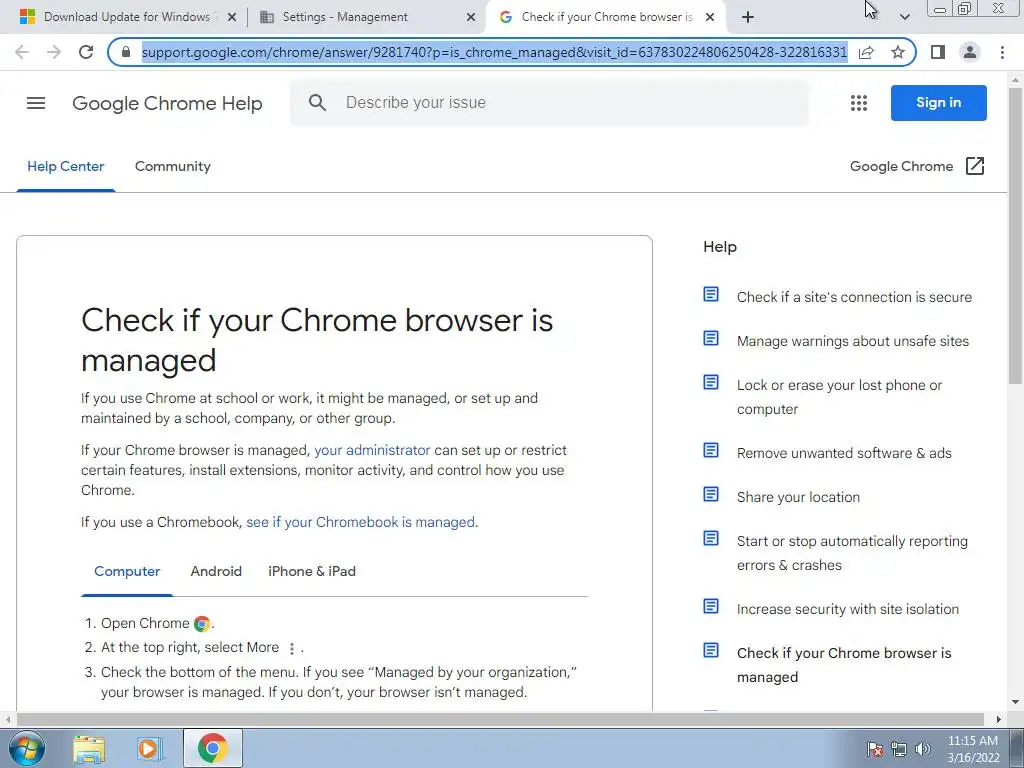
Task: Open the Google apps grid
Action: [859, 103]
